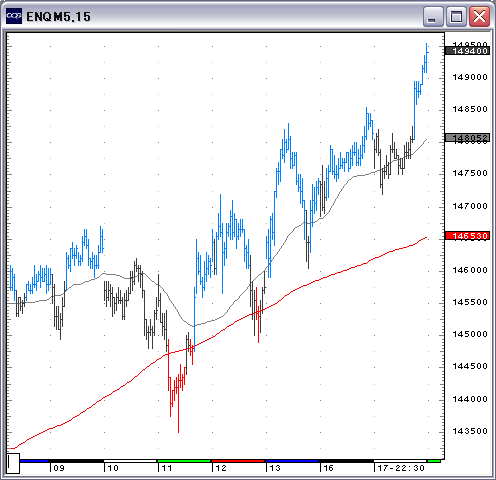The height and width of the screenshot is (480, 496).
Task: Select the 149400 current price label
Action: [x=468, y=51]
